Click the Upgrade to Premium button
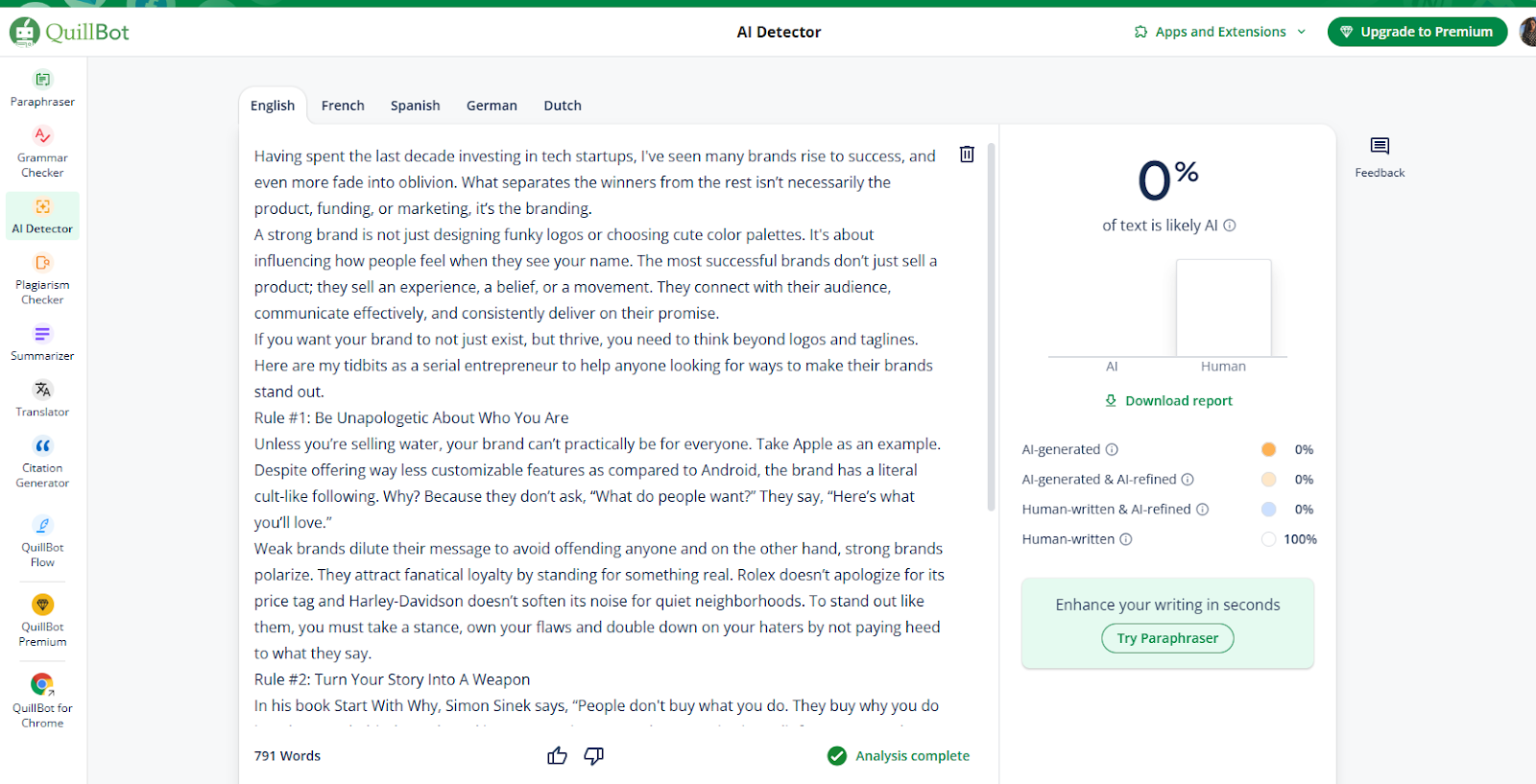 [1417, 32]
